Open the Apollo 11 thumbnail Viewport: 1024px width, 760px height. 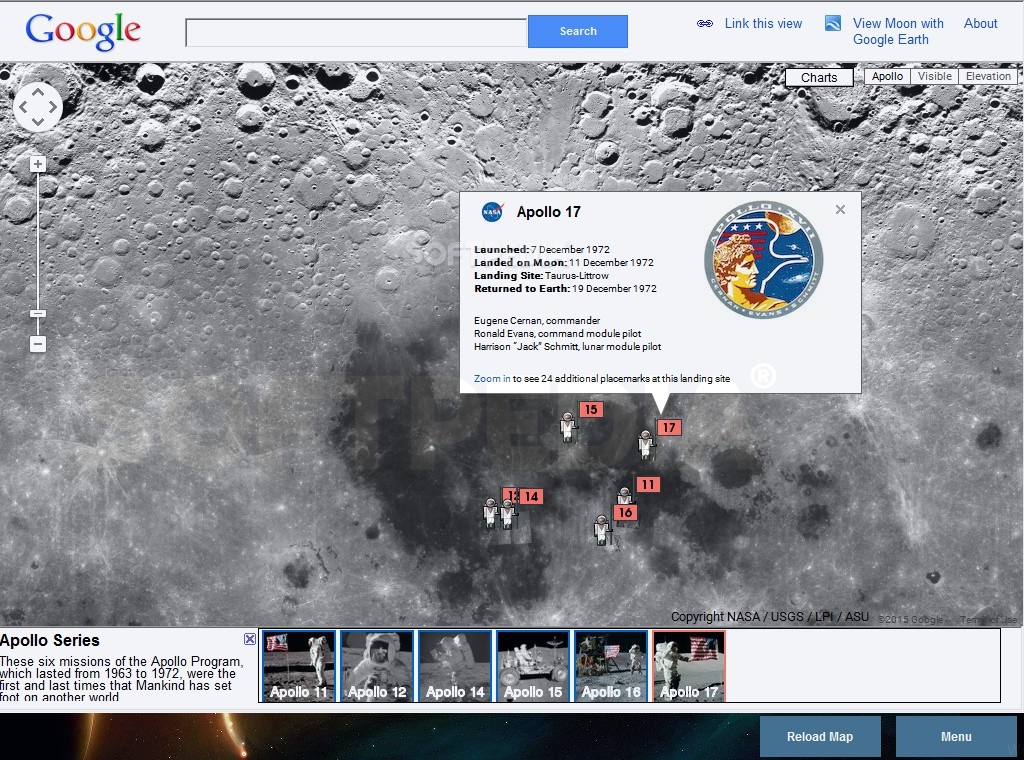click(x=298, y=666)
